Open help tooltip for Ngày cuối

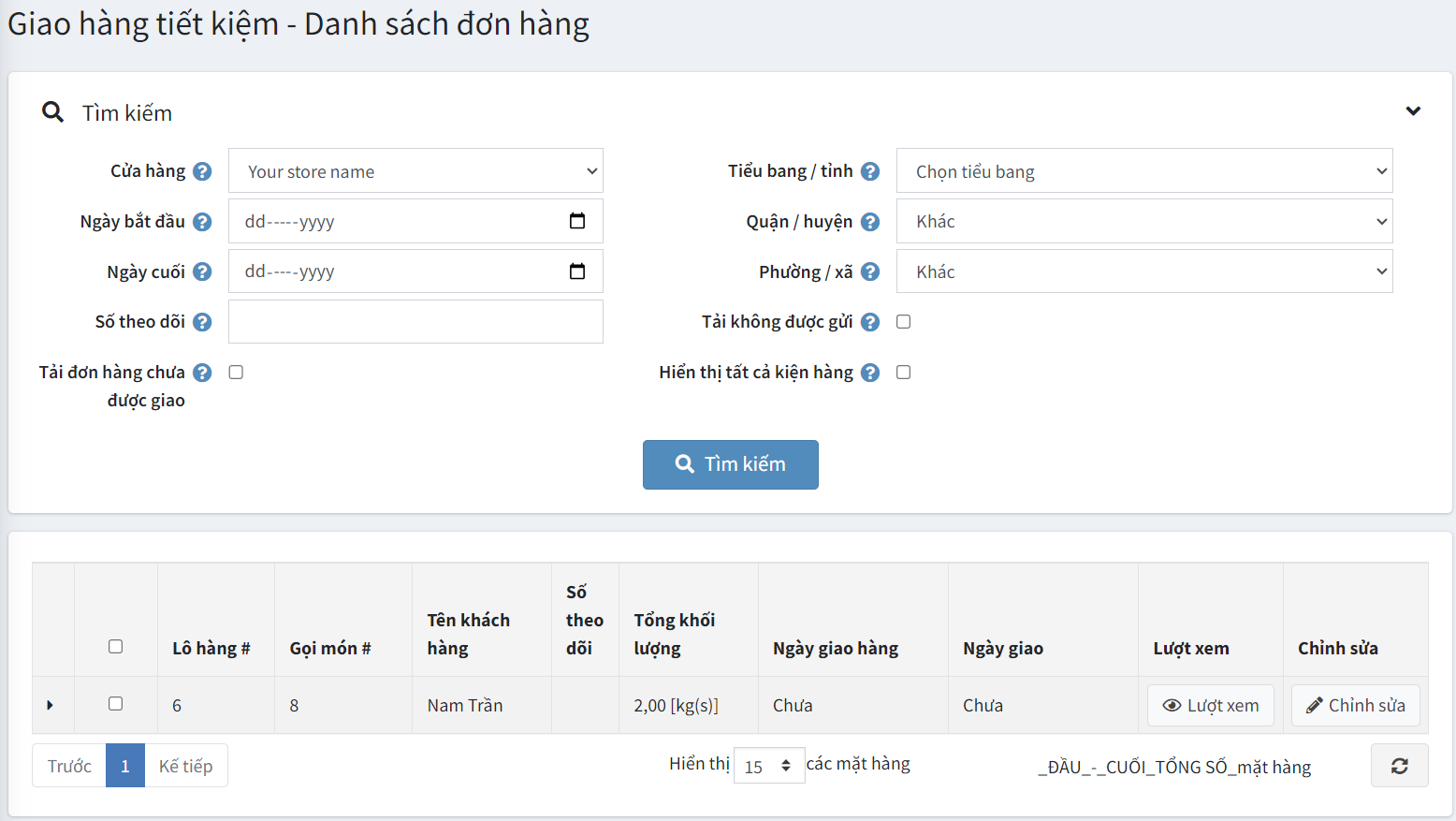click(202, 271)
